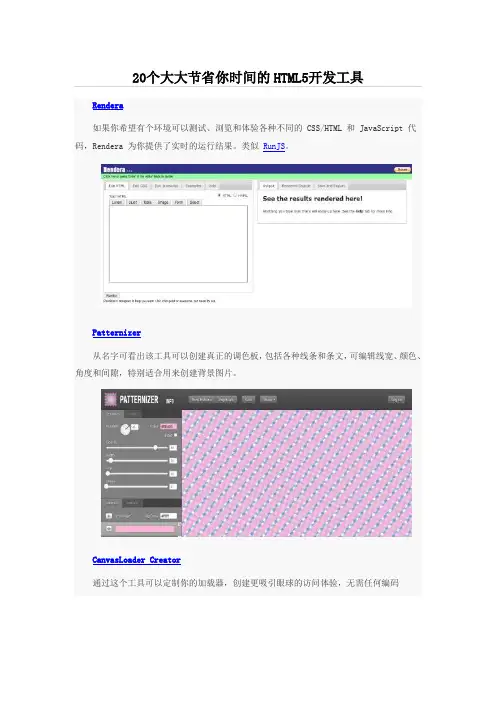The height and width of the screenshot is (702, 496).
Task: Click the background color hex field
Action: pyautogui.click(x=168, y=516)
